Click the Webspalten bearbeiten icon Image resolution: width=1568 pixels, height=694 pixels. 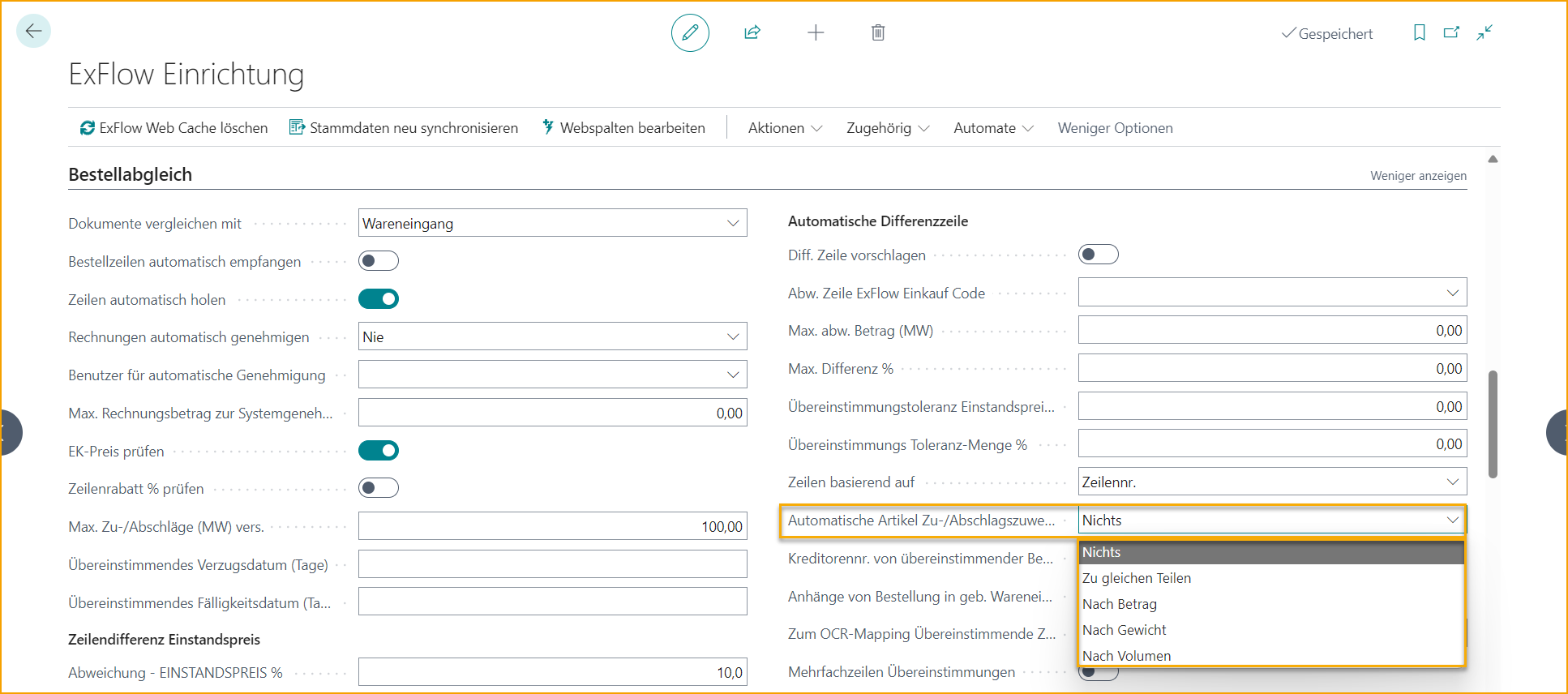(x=548, y=127)
